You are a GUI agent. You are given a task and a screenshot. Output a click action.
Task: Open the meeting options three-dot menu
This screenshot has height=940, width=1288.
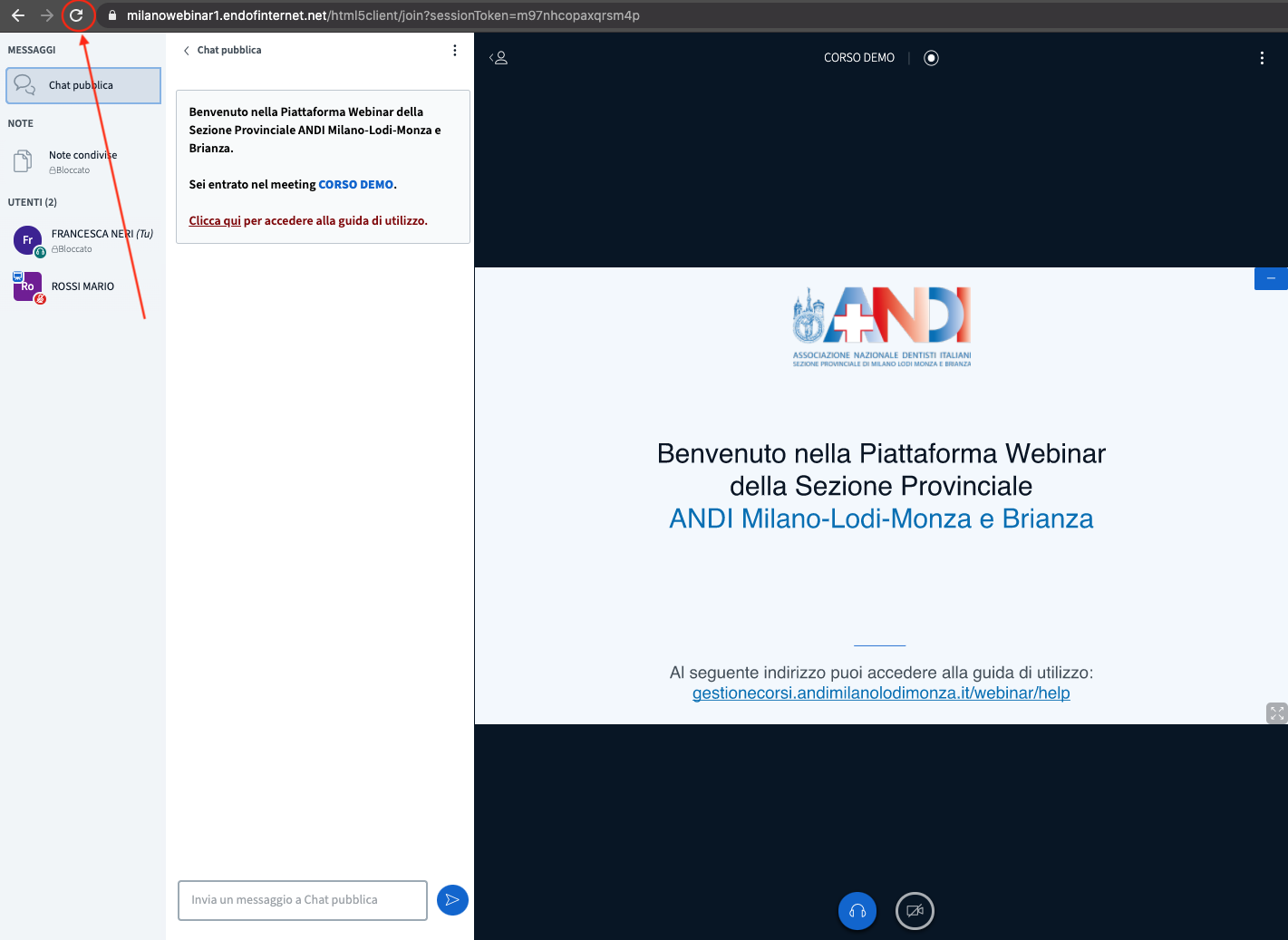pyautogui.click(x=1262, y=58)
